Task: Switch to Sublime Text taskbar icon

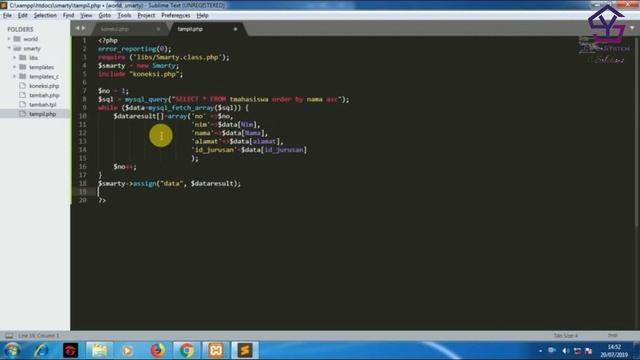Action: click(245, 350)
